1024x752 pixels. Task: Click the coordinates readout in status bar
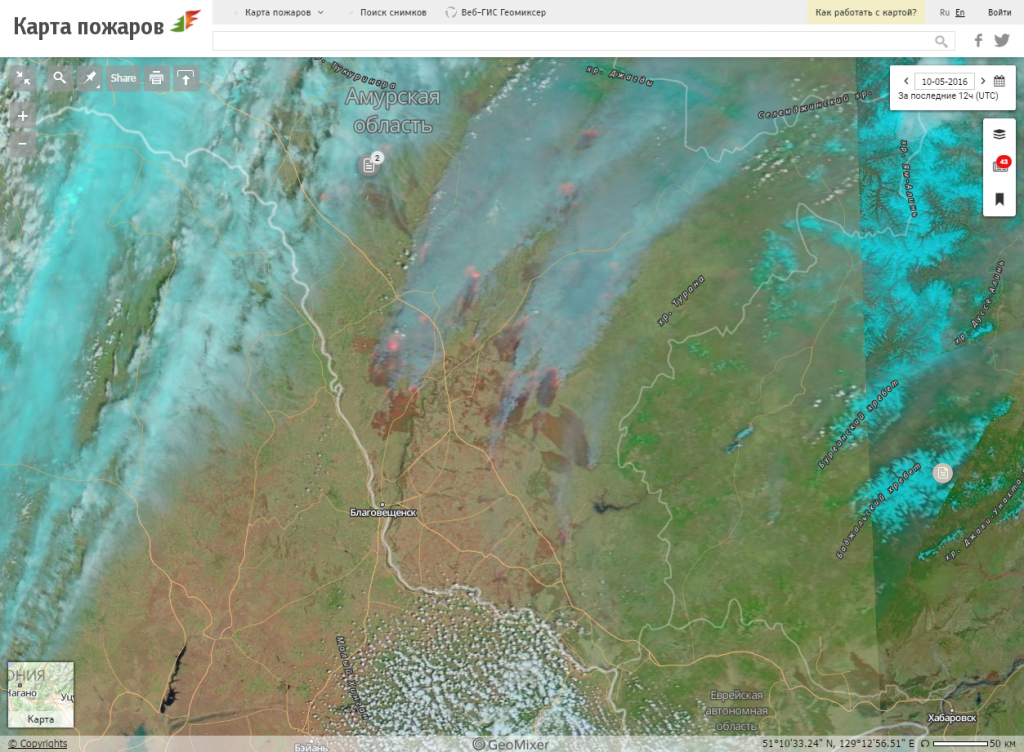point(838,744)
